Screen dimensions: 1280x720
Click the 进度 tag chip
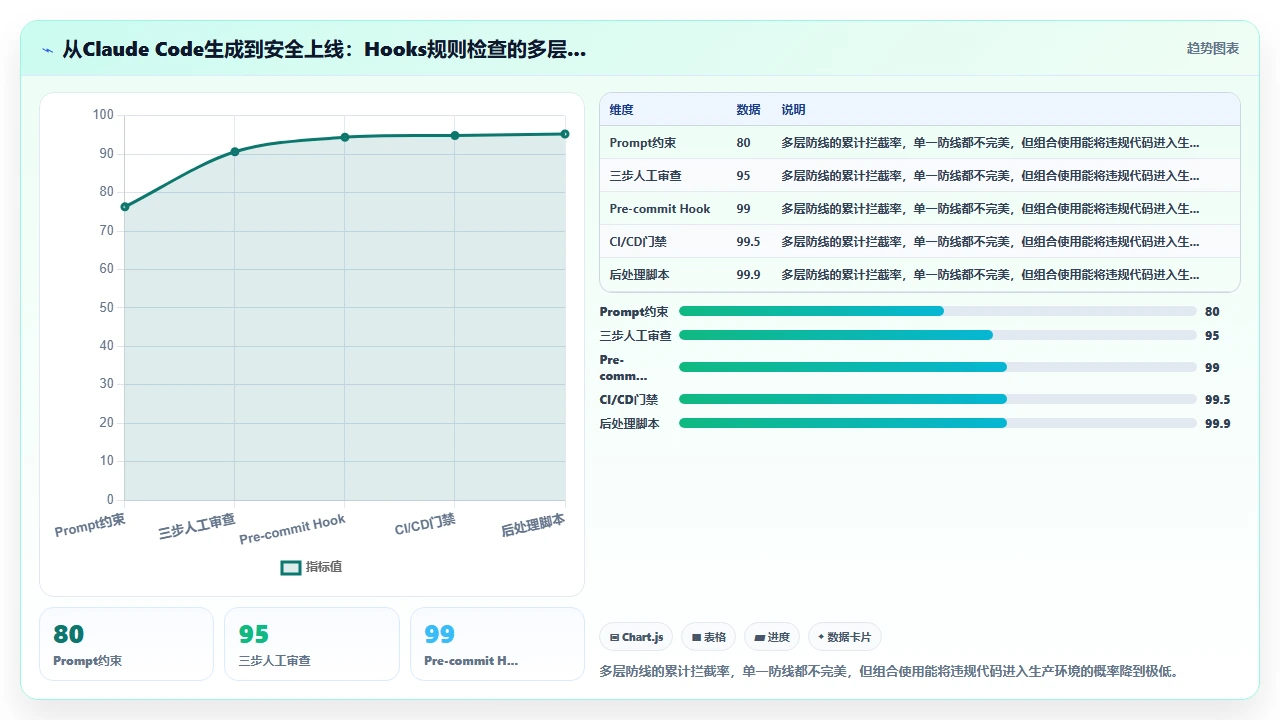(x=772, y=637)
